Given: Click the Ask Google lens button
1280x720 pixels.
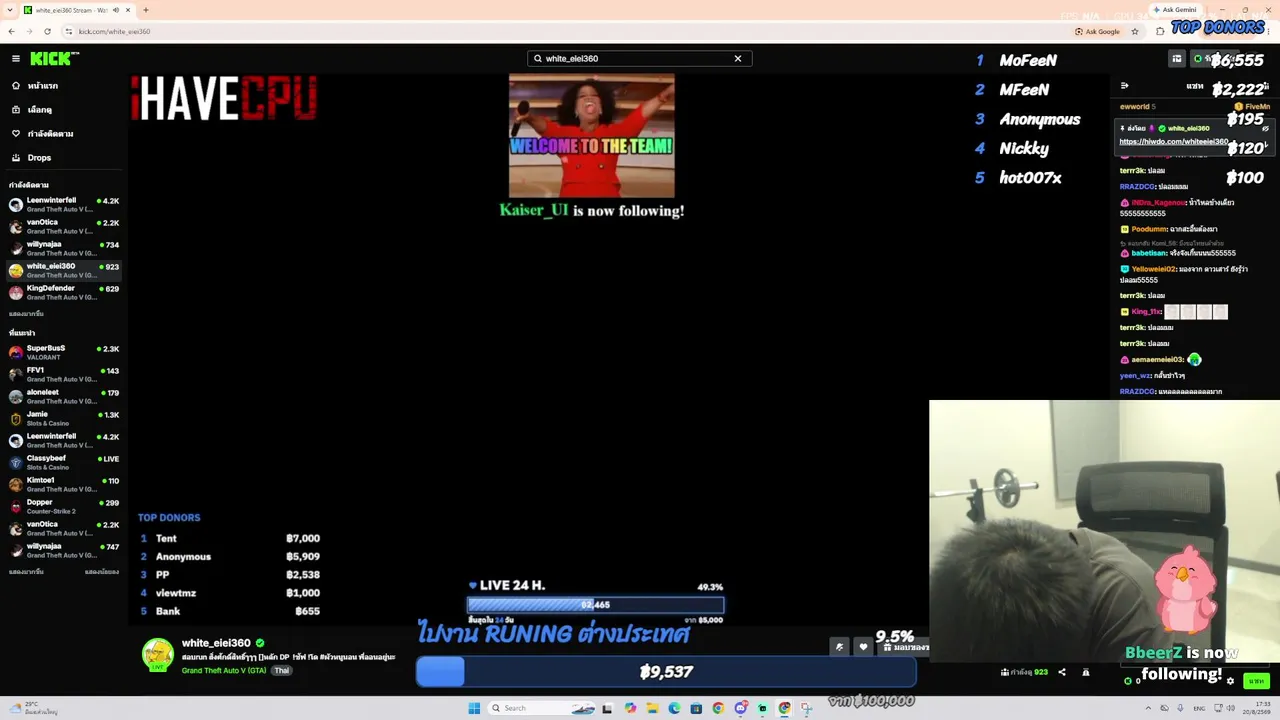Looking at the screenshot, I should pos(1097,31).
